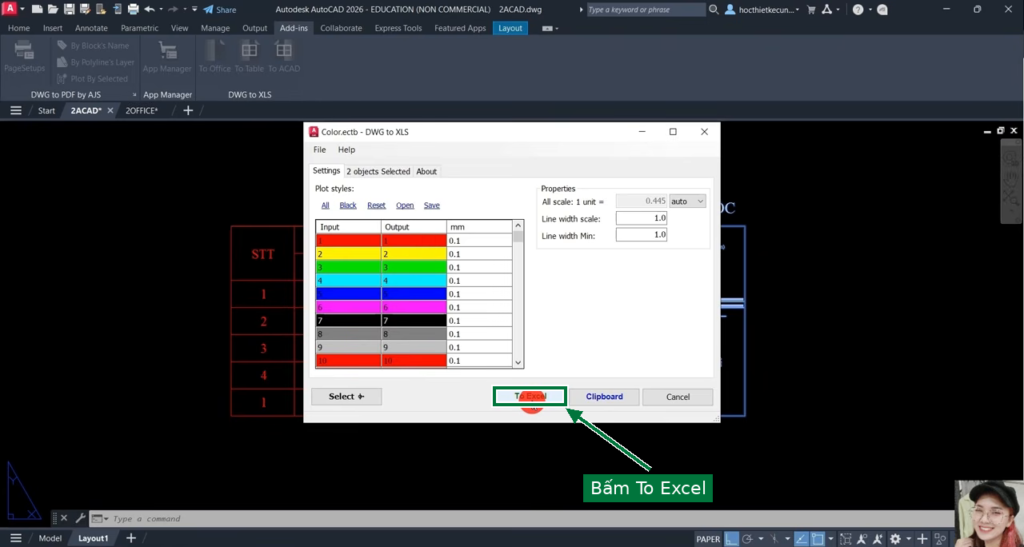Screen dimensions: 1024x547
Task: Click the Share paper-plane button
Action: click(x=219, y=9)
